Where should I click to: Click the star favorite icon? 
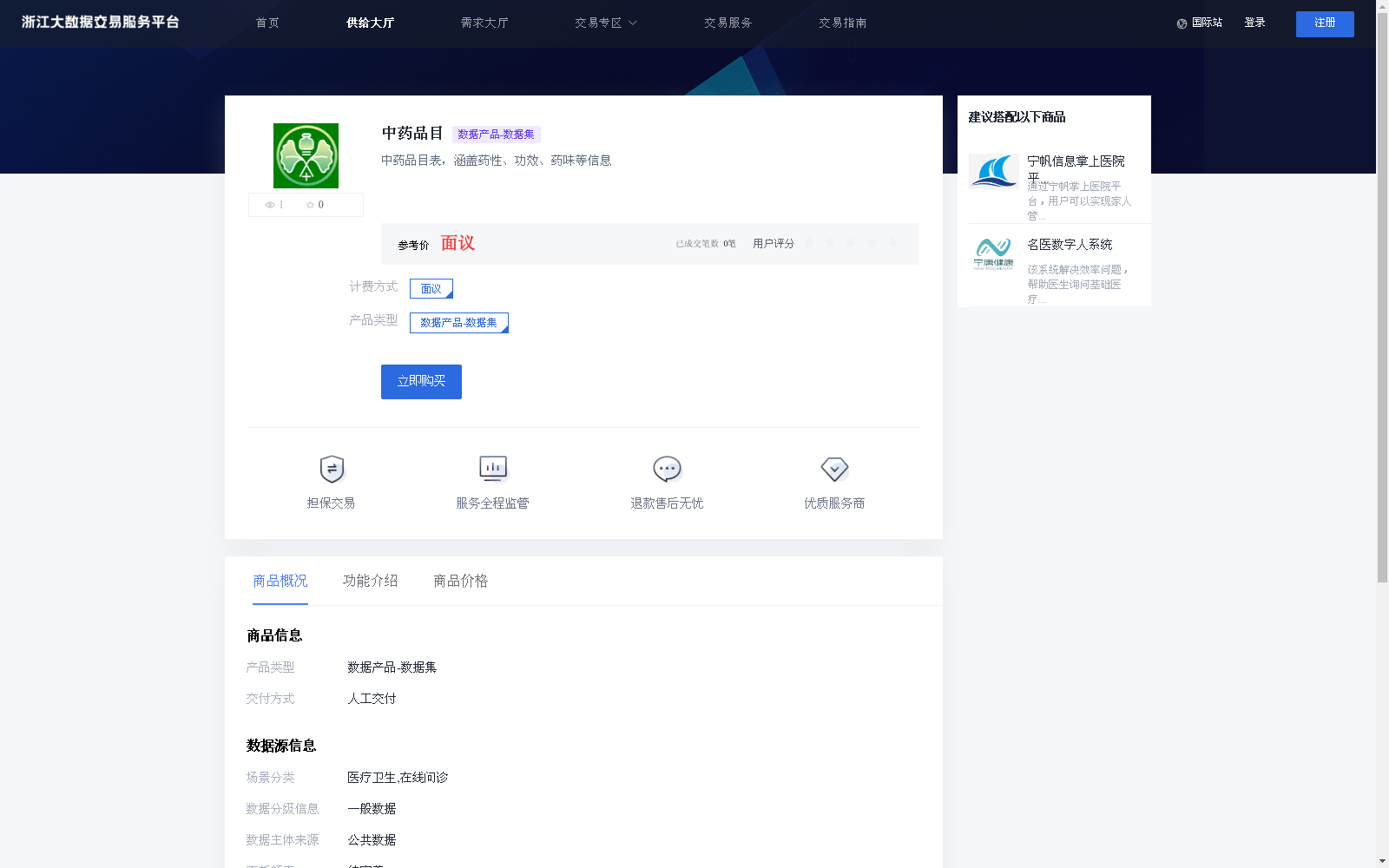point(310,205)
